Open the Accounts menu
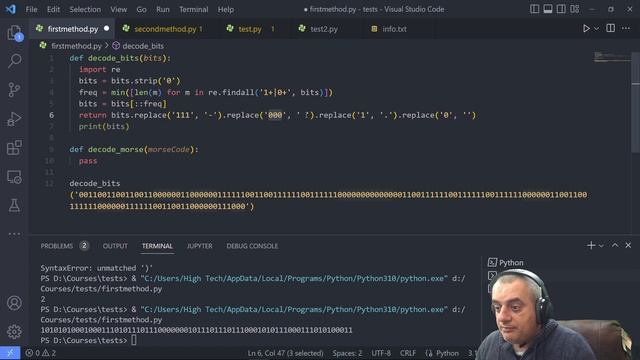The image size is (640, 360). tap(14, 303)
